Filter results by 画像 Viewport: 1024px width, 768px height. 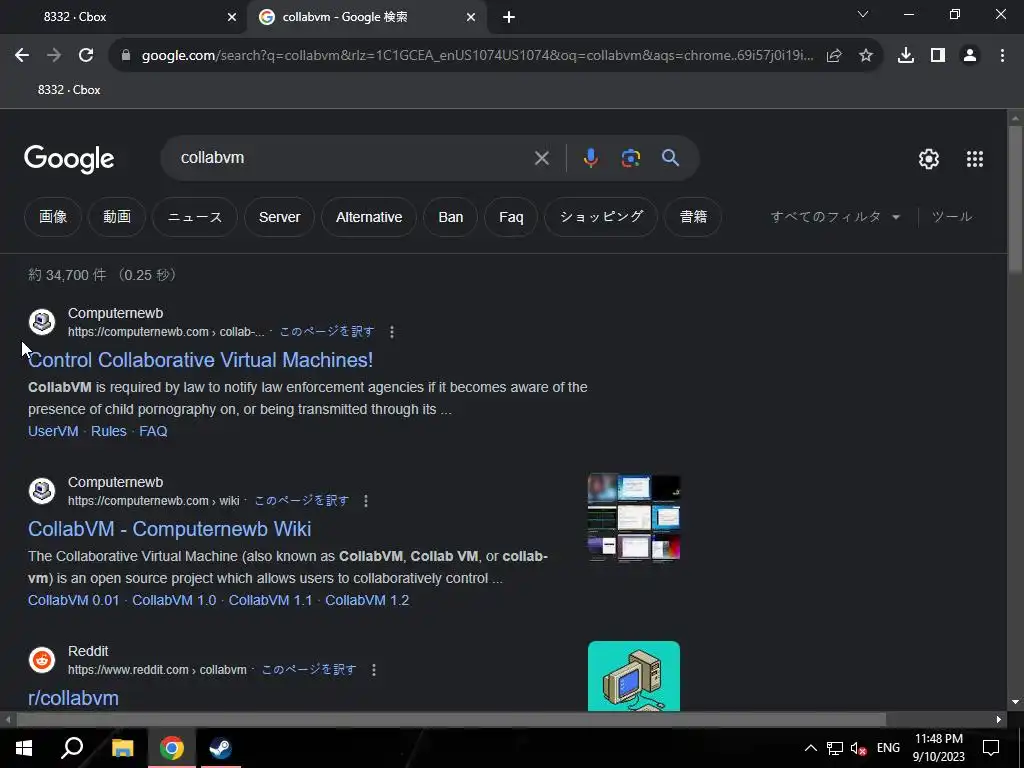click(53, 217)
